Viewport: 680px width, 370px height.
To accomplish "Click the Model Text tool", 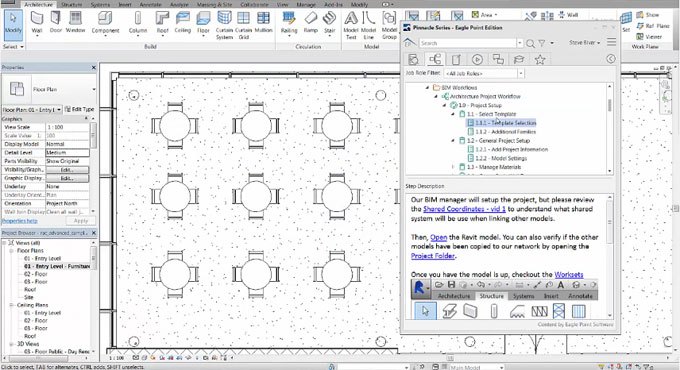I will 351,25.
